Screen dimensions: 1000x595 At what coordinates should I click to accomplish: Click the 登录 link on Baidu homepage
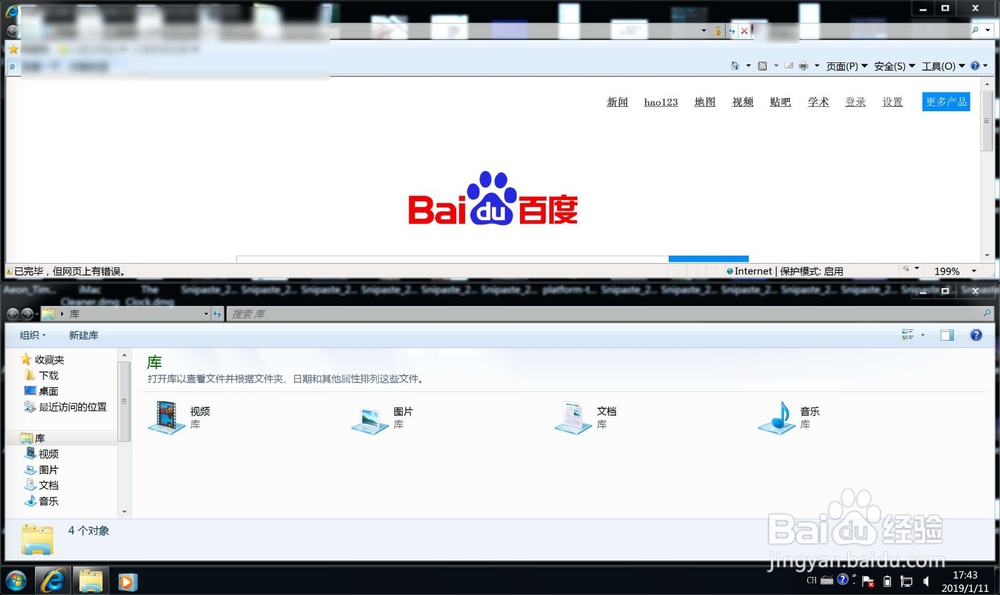coord(856,101)
